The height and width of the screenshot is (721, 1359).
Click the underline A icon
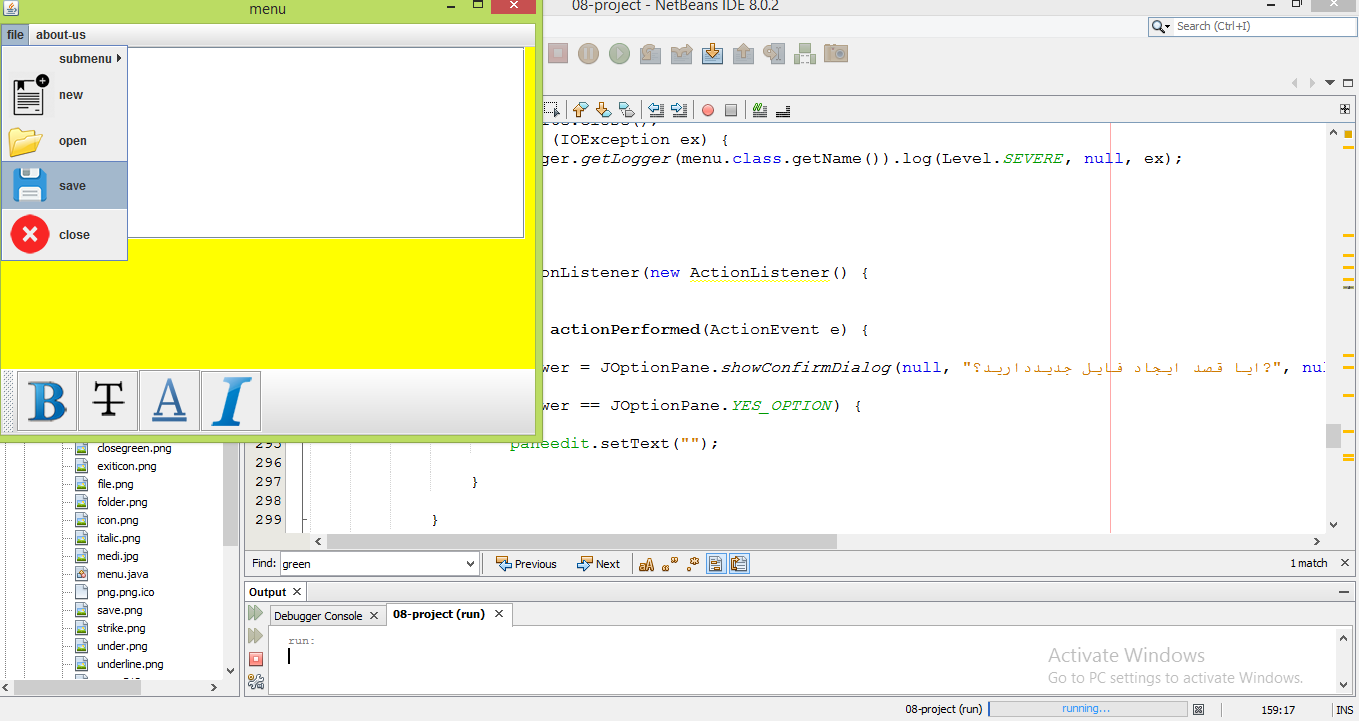tap(169, 401)
